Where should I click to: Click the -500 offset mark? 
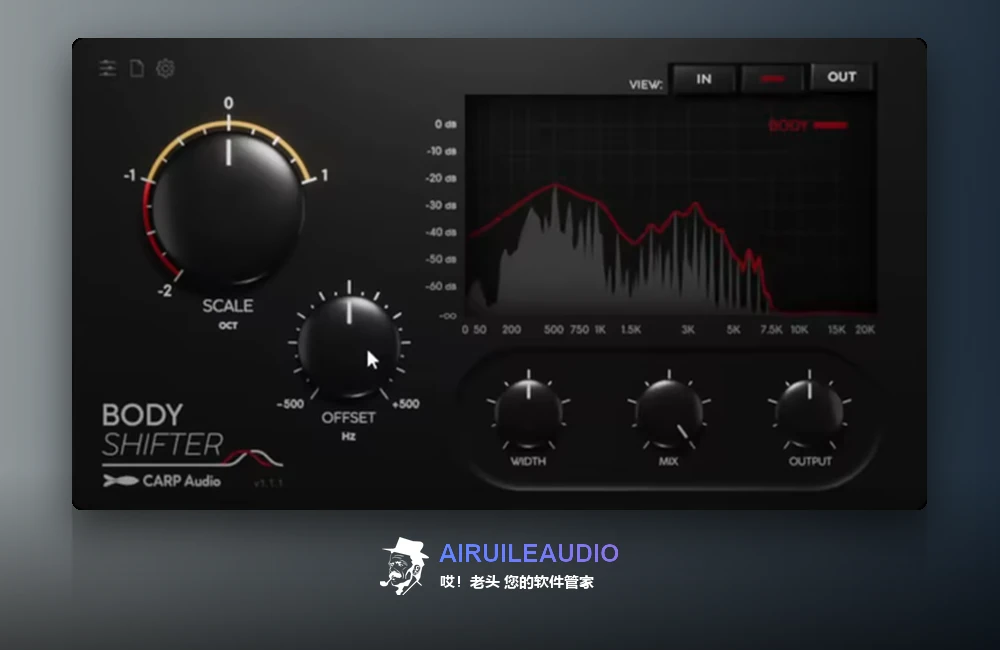290,404
